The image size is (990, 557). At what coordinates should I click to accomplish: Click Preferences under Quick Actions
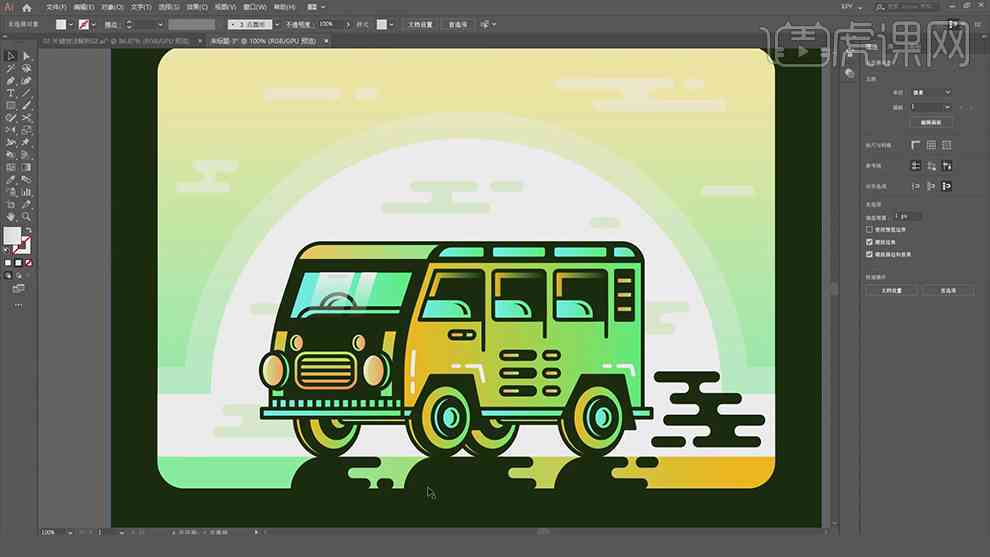pos(948,290)
